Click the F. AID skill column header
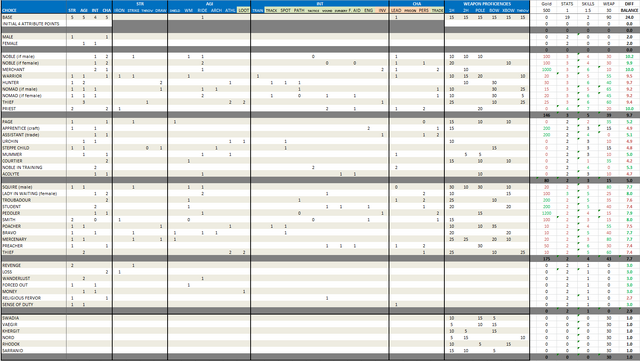The width and height of the screenshot is (640, 361). (355, 10)
